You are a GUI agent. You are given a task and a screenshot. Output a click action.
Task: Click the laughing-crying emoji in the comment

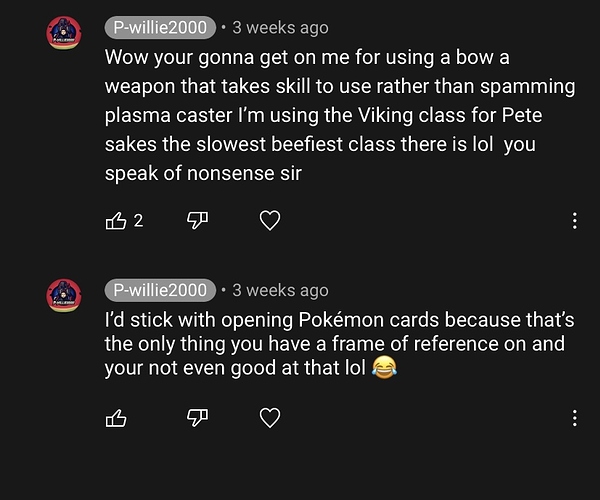coord(382,368)
